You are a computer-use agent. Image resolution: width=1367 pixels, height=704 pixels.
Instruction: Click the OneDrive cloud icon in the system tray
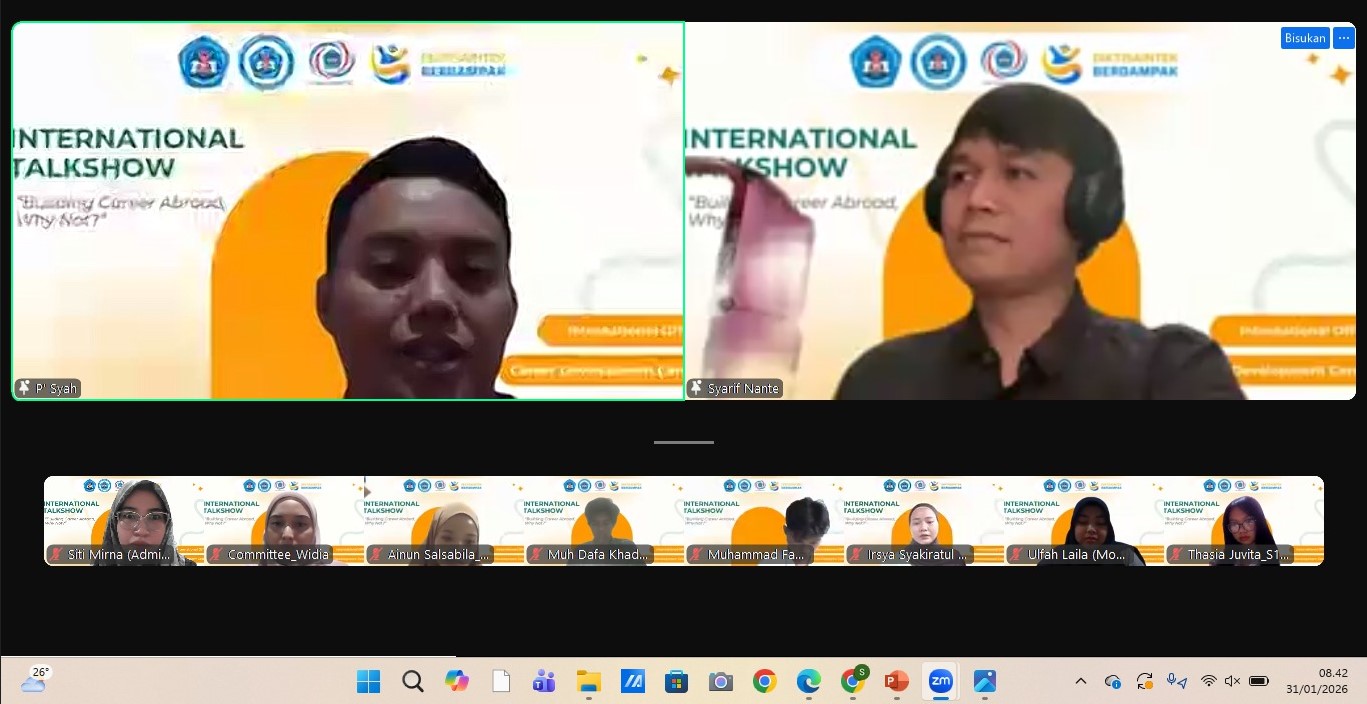click(1112, 681)
